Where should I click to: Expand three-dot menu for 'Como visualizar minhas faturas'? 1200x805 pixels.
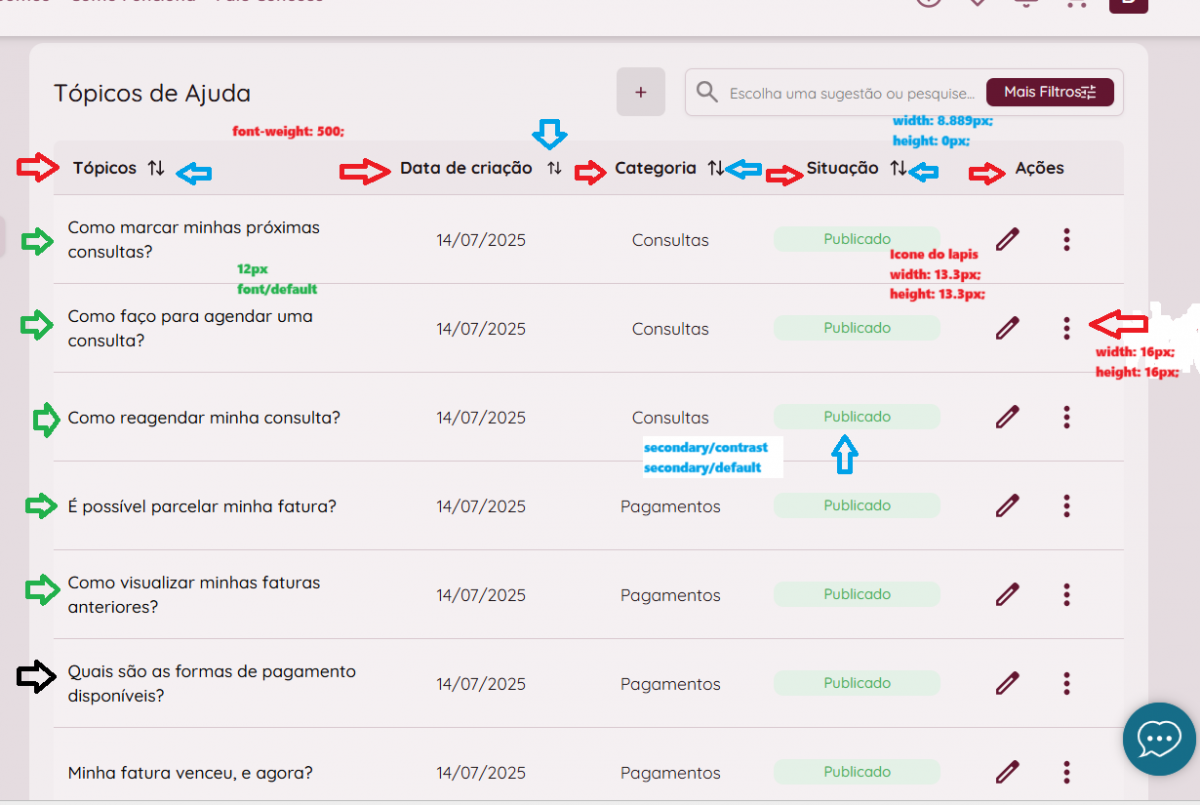[x=1067, y=594]
